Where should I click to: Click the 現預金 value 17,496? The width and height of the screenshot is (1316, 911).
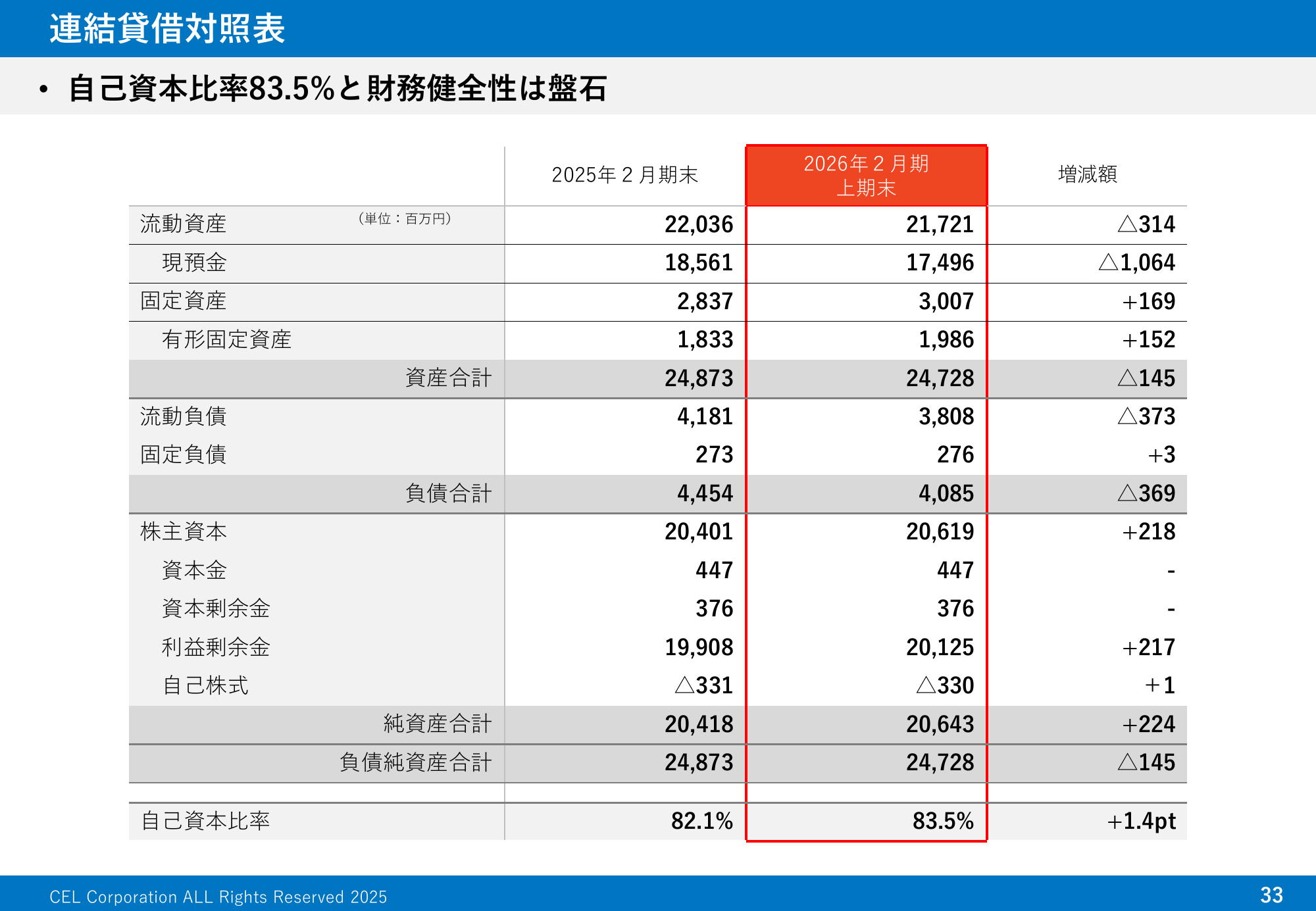pos(940,263)
